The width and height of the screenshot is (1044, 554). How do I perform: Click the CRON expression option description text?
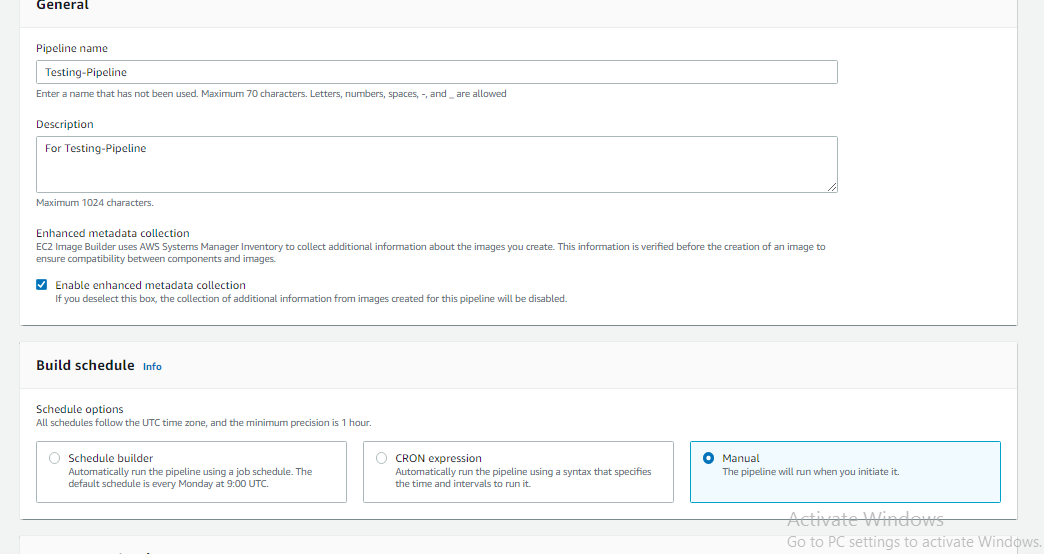tap(523, 477)
